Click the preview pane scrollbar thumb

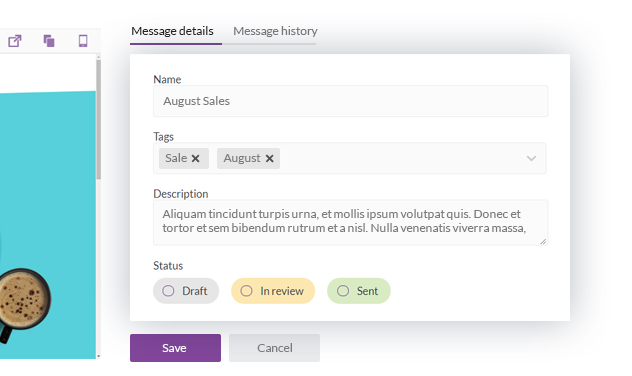click(98, 119)
